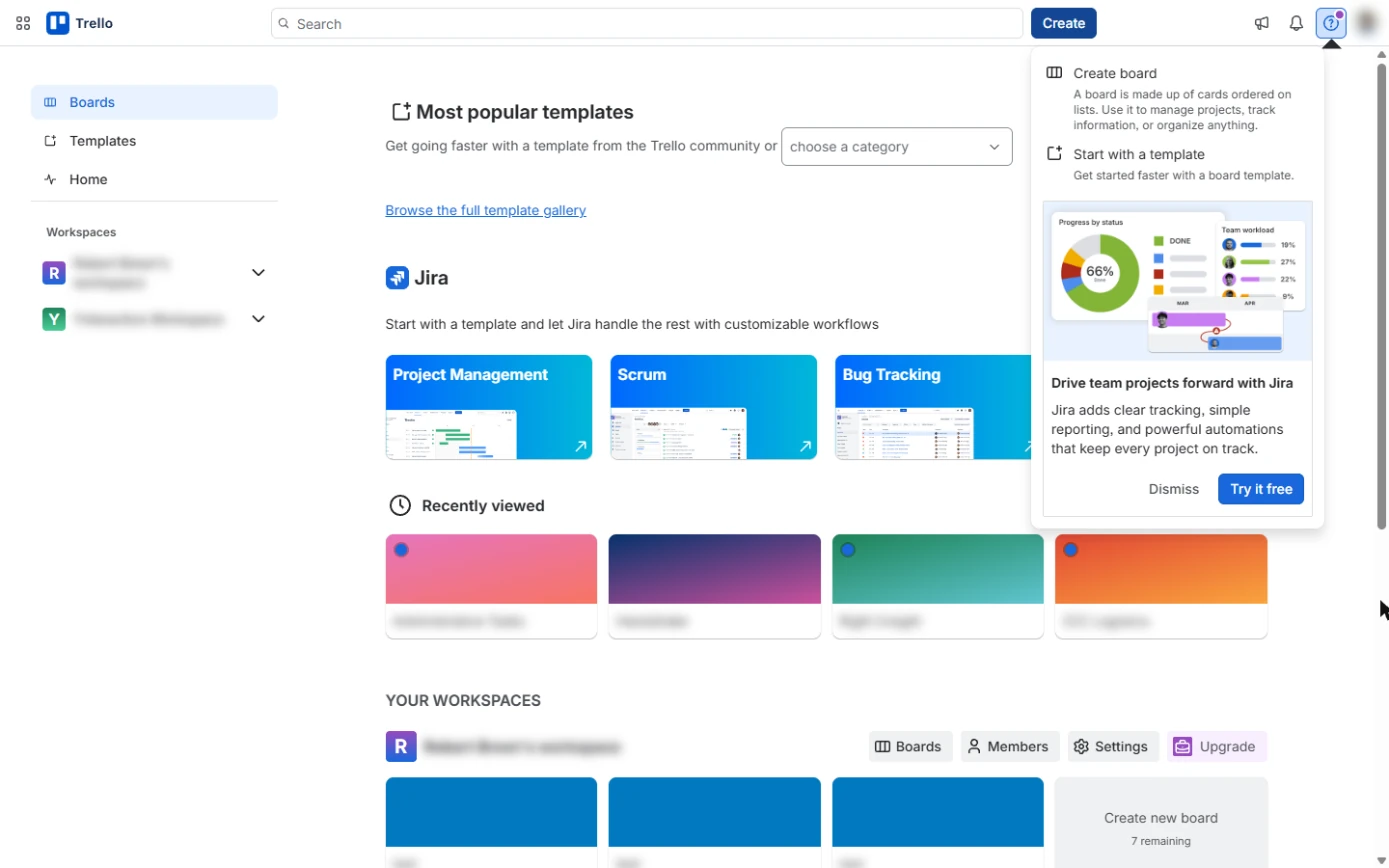1389x868 pixels.
Task: Click the R avatar under Your Workspaces
Action: click(401, 746)
